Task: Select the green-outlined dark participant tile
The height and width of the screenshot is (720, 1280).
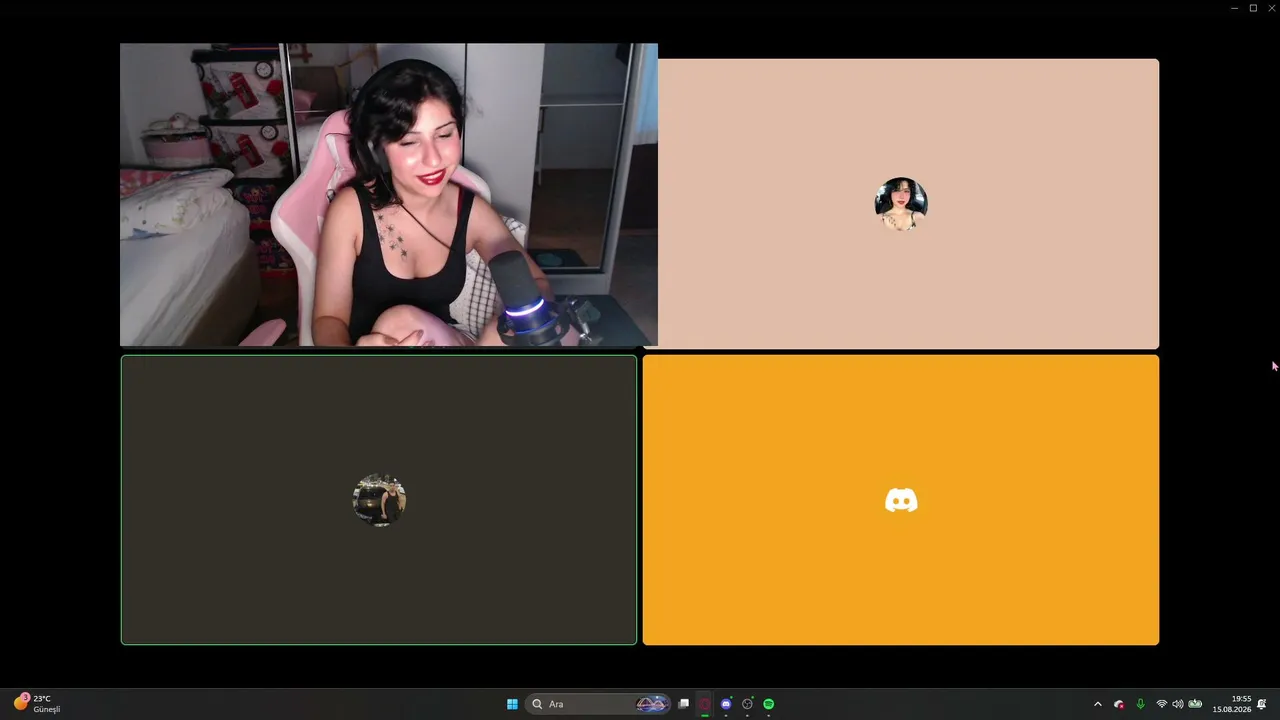Action: point(379,500)
